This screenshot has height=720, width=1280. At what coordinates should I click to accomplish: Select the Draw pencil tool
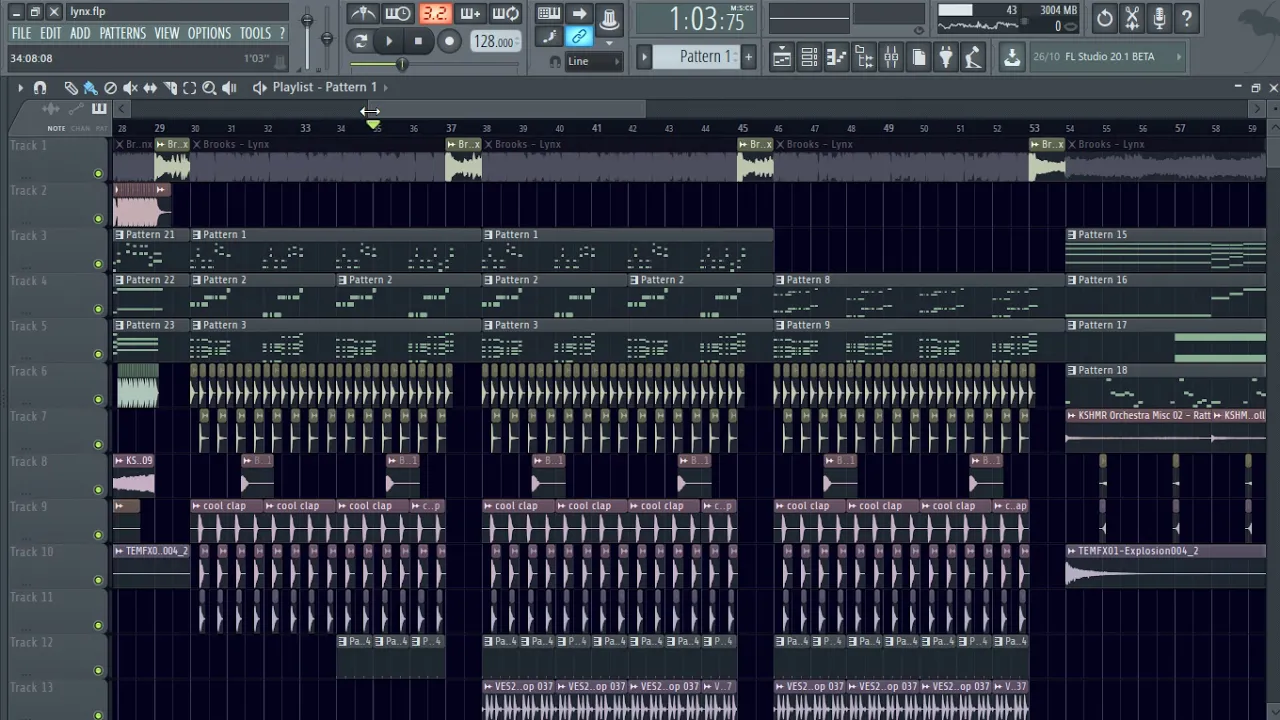pyautogui.click(x=71, y=88)
